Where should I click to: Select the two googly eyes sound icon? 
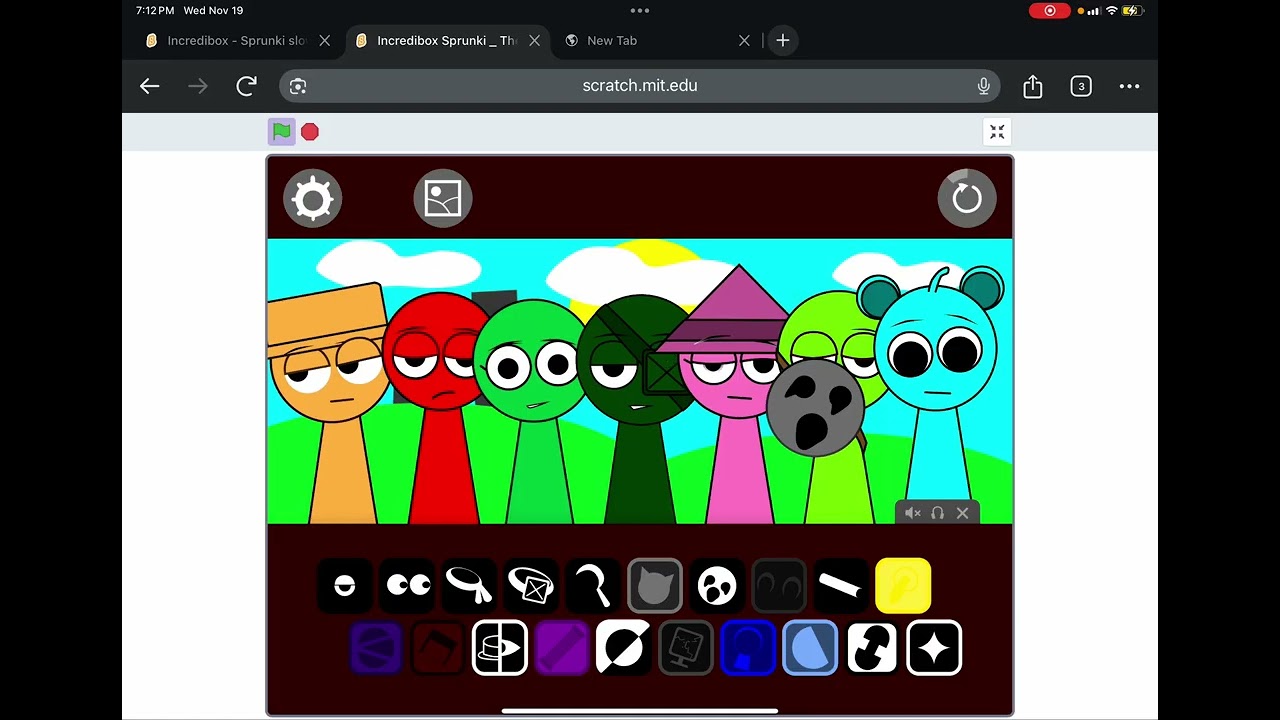[x=407, y=585]
